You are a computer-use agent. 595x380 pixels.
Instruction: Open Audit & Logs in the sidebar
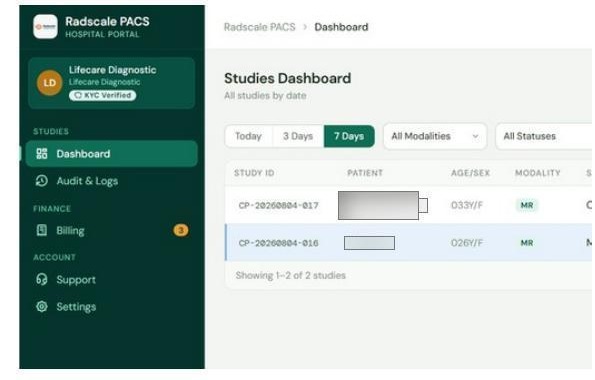click(112, 181)
